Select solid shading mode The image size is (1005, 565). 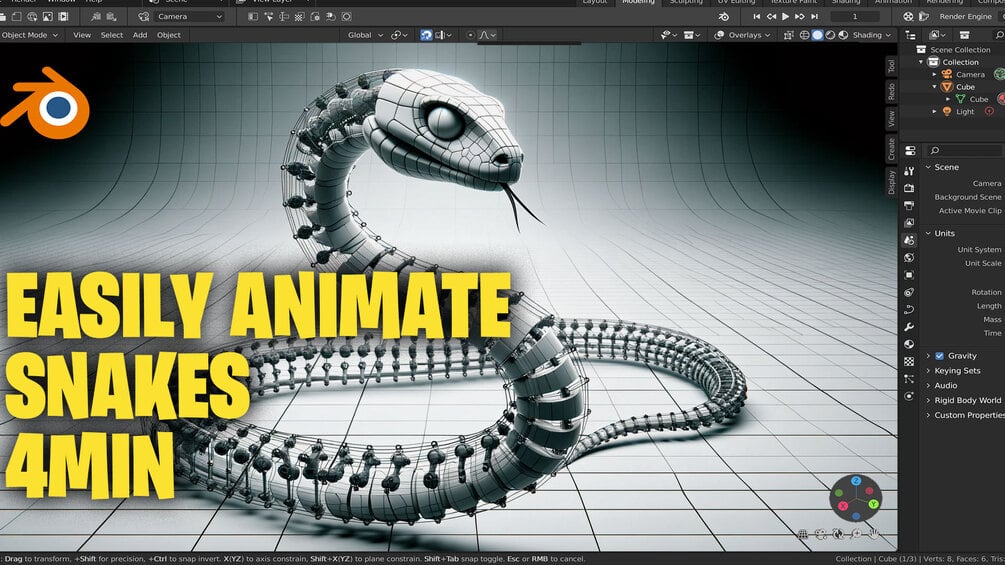point(817,35)
